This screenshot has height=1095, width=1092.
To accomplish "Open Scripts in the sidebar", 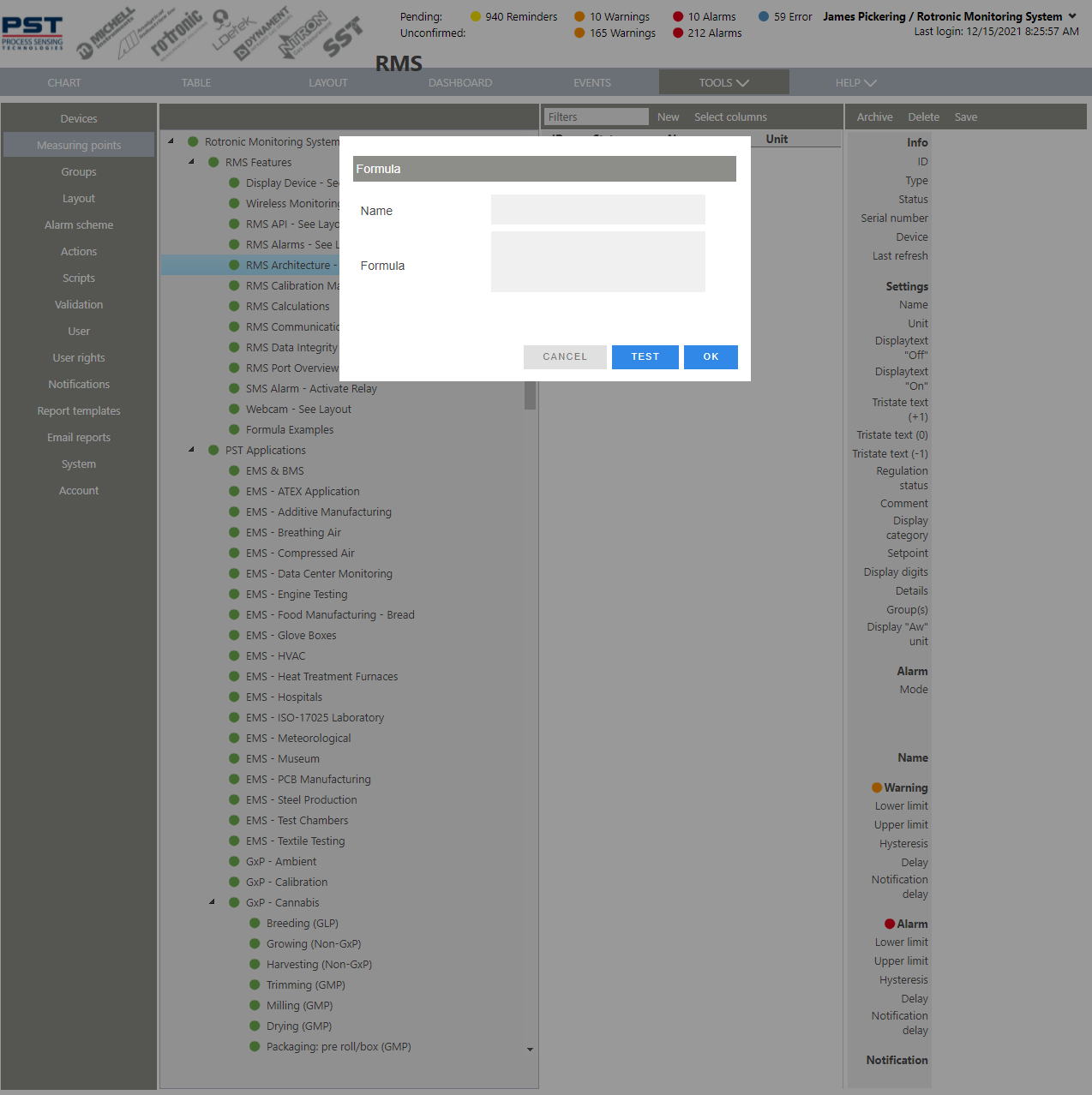I will [x=79, y=278].
